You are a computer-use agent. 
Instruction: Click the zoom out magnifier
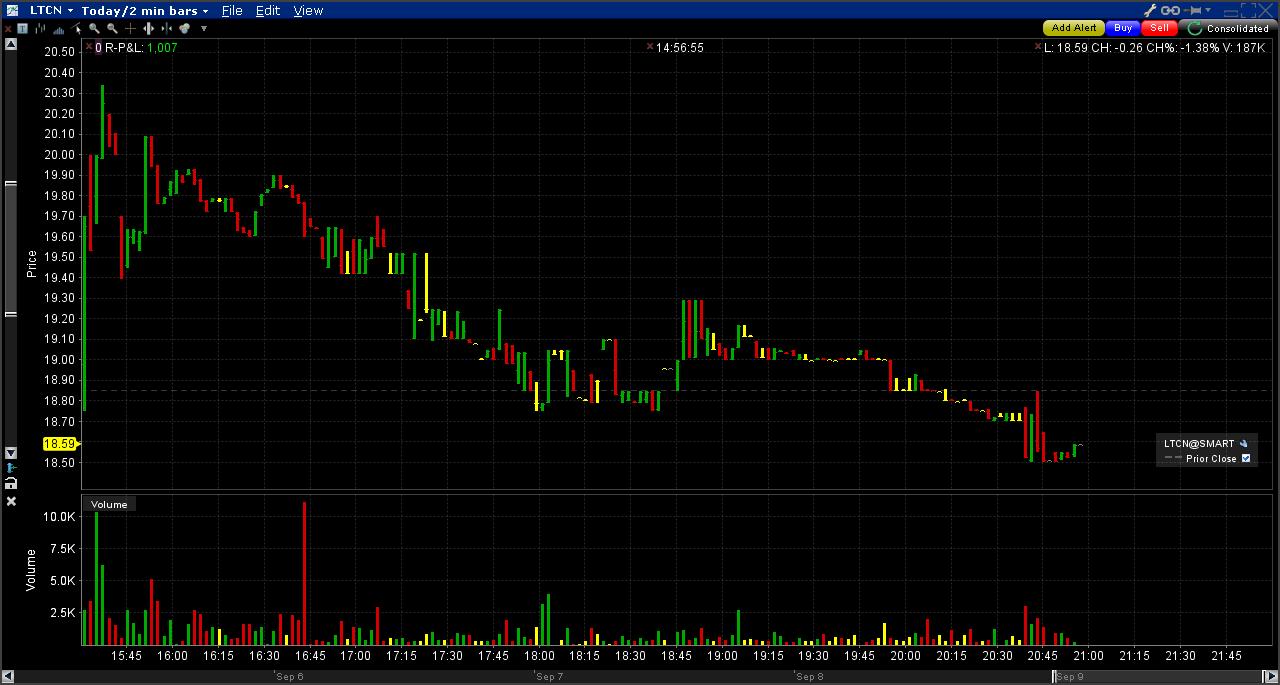(112, 28)
